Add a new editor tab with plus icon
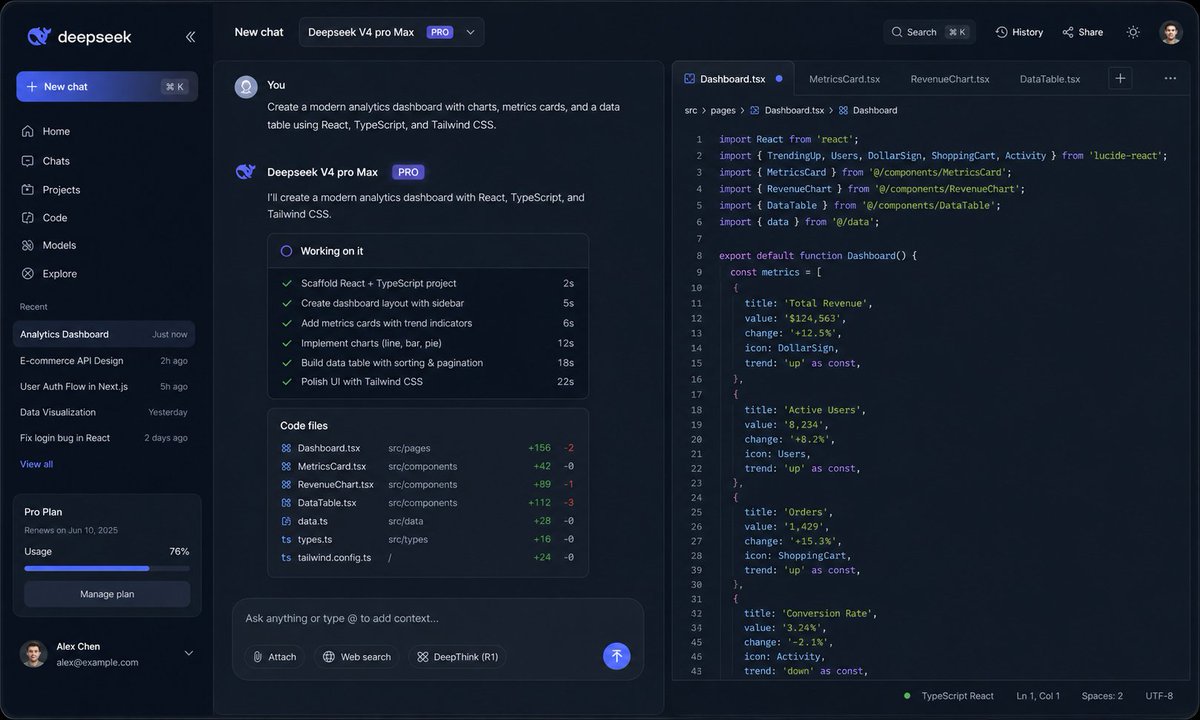The width and height of the screenshot is (1200, 720). click(x=1120, y=78)
